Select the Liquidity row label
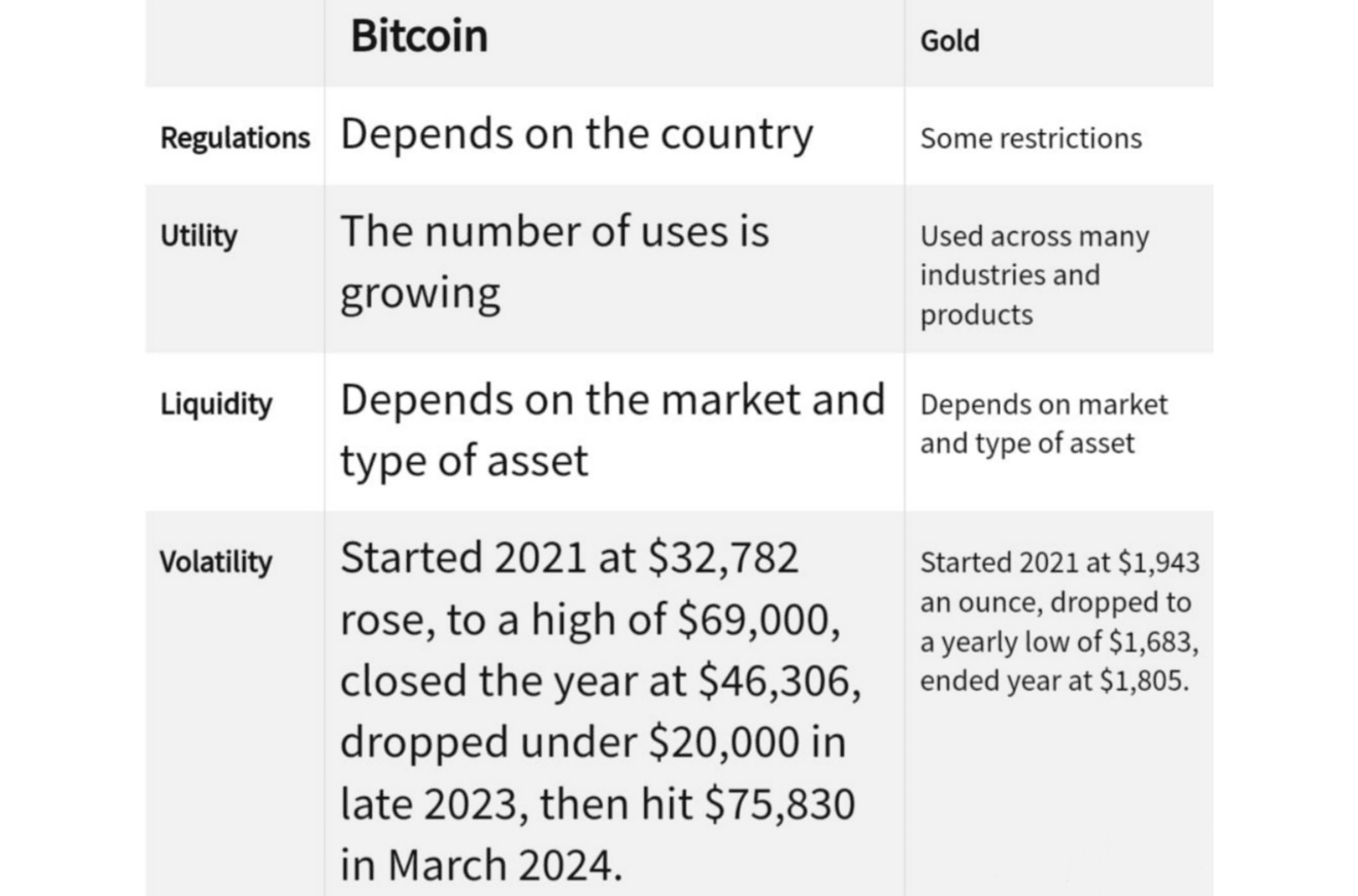Viewport: 1358px width, 896px height. (x=216, y=404)
